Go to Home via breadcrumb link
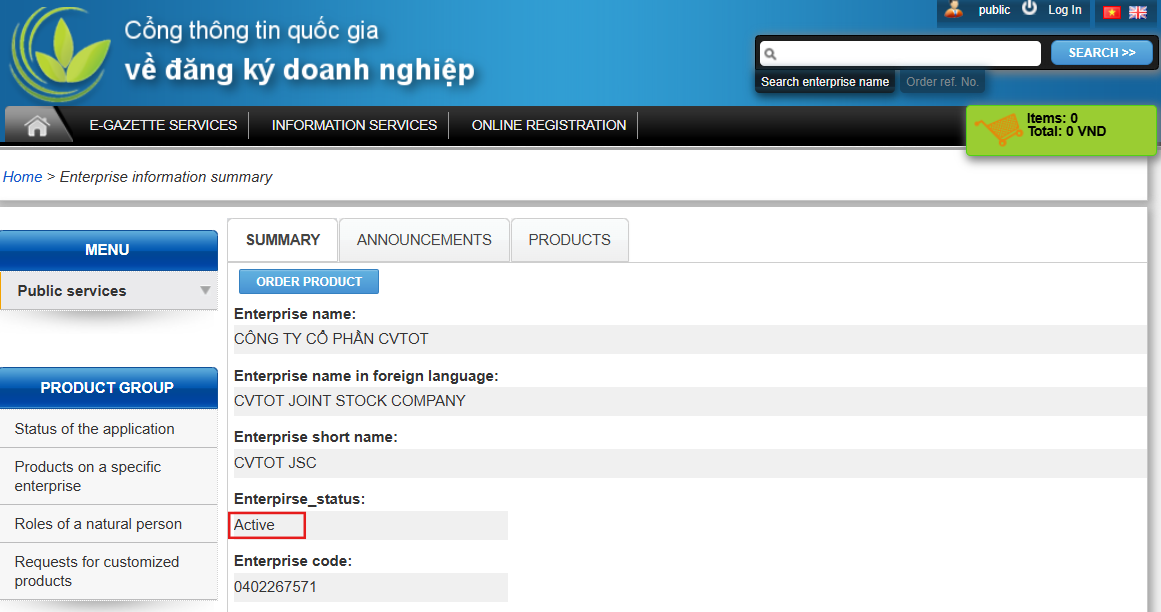Viewport: 1161px width, 612px height. pyautogui.click(x=22, y=177)
